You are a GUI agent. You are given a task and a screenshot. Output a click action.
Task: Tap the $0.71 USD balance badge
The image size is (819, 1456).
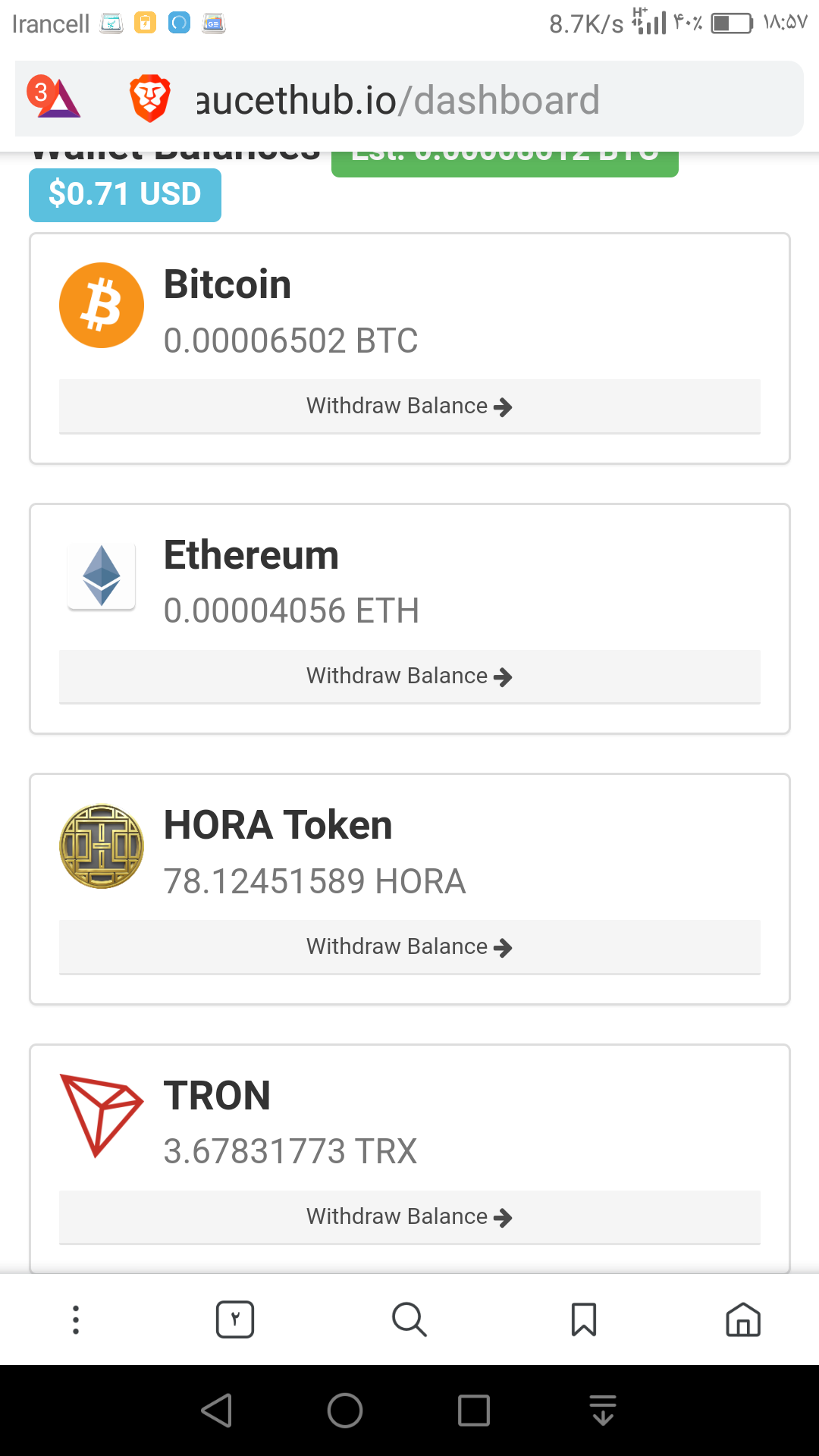[125, 195]
